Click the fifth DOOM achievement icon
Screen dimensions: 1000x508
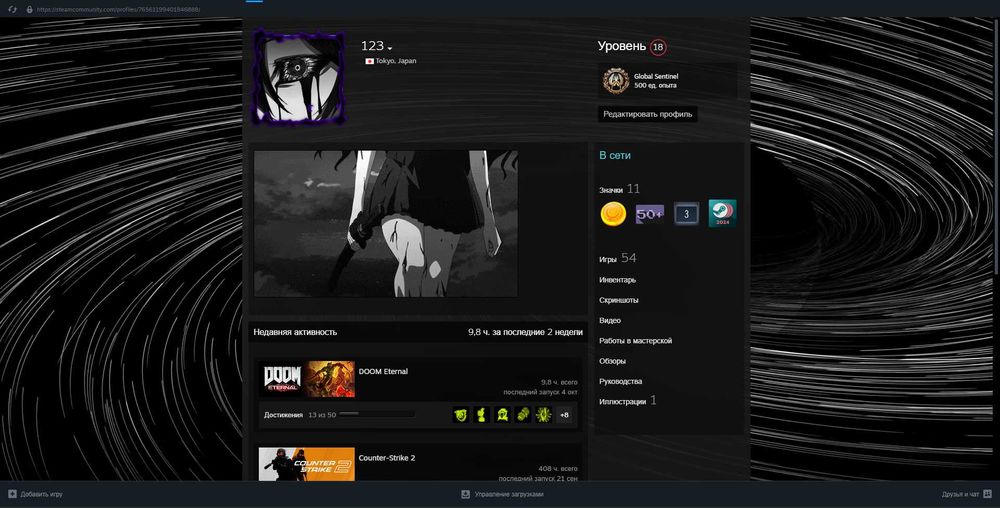(543, 415)
